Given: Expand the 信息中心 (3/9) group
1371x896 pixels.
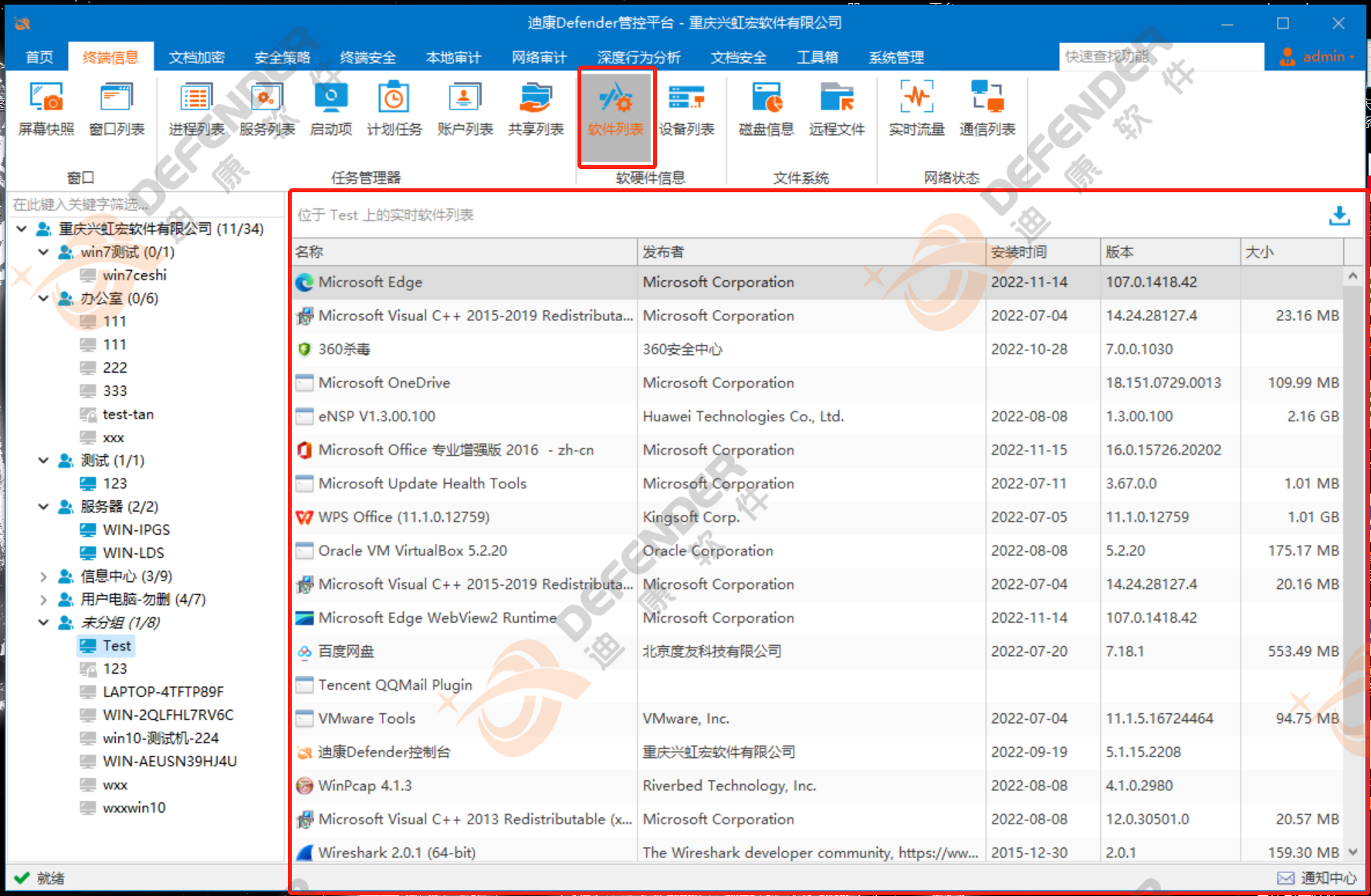Looking at the screenshot, I should (x=43, y=576).
